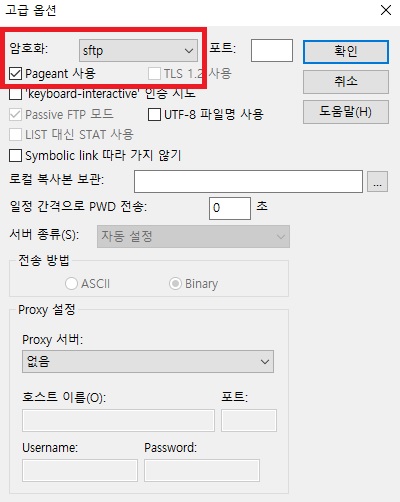Check UTF-8 파일명 사용 option
Viewport: 400px width, 502px height.
coord(154,114)
